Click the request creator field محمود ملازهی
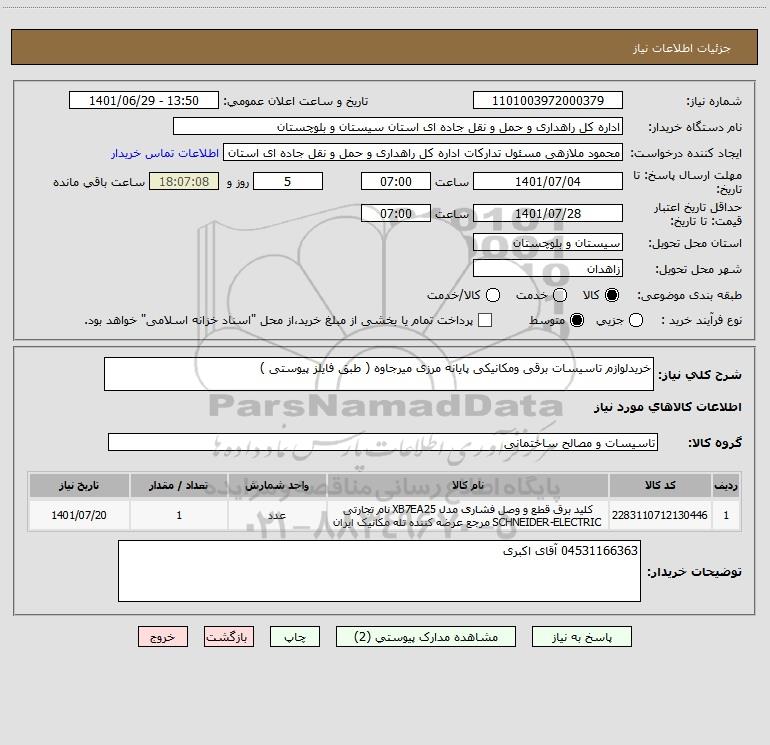Viewport: 770px width, 745px height. (x=423, y=153)
